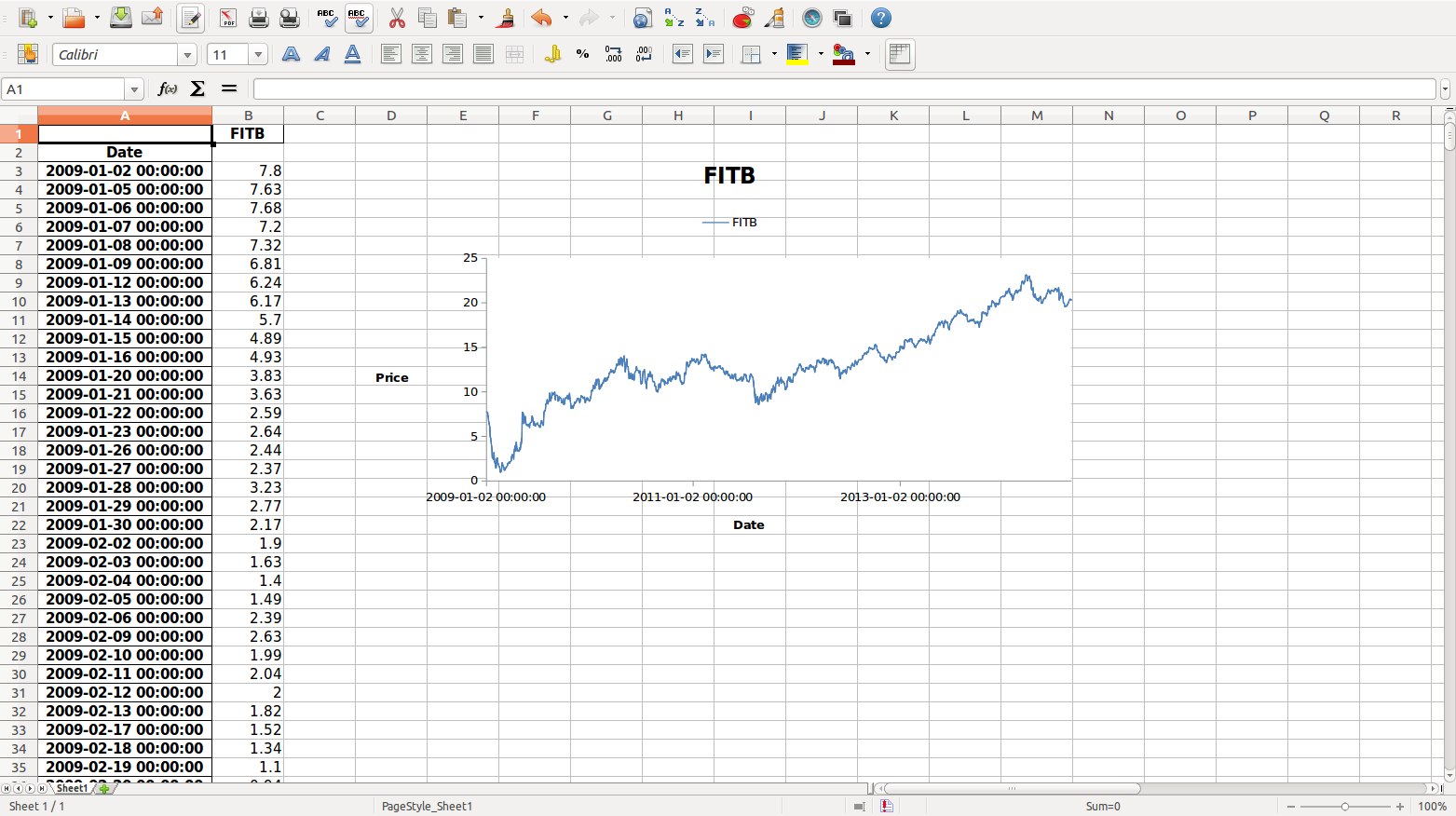Viewport: 1456px width, 816px height.
Task: Apply percent number format
Action: (x=582, y=54)
